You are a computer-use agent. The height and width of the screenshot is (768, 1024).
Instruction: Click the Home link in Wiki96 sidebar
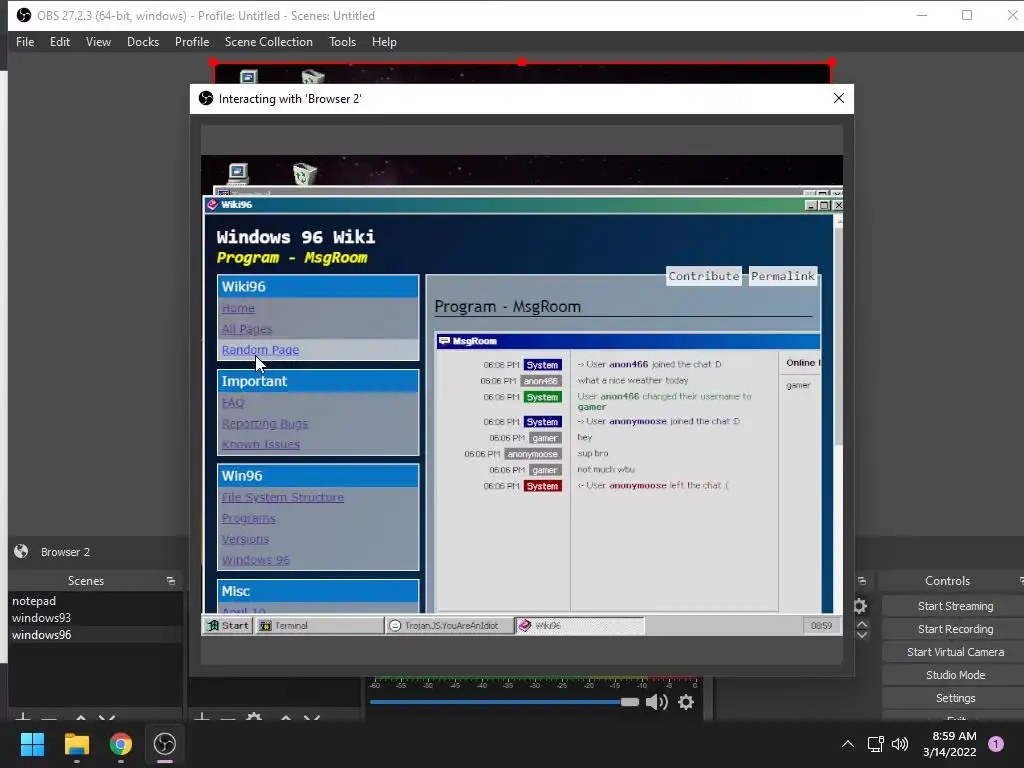coord(238,308)
